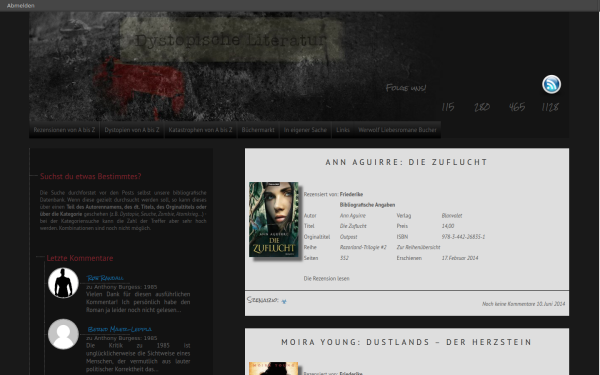
Task: Open Werwolf Liebesromane Bücher menu item
Action: 398,130
